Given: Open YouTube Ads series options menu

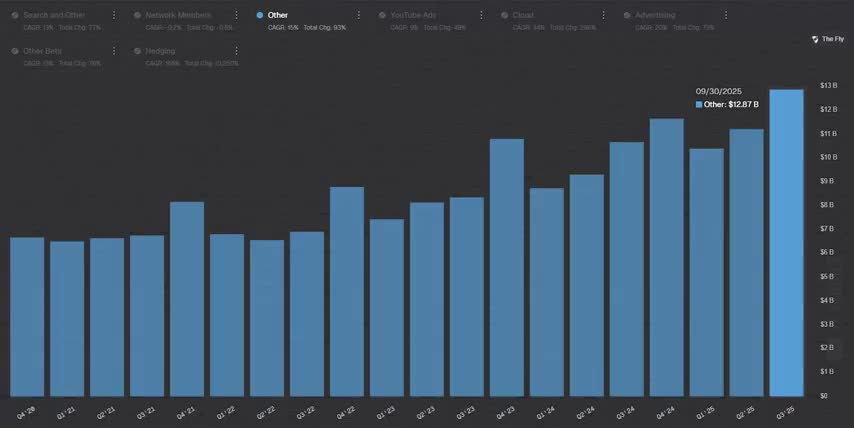Looking at the screenshot, I should [x=481, y=16].
